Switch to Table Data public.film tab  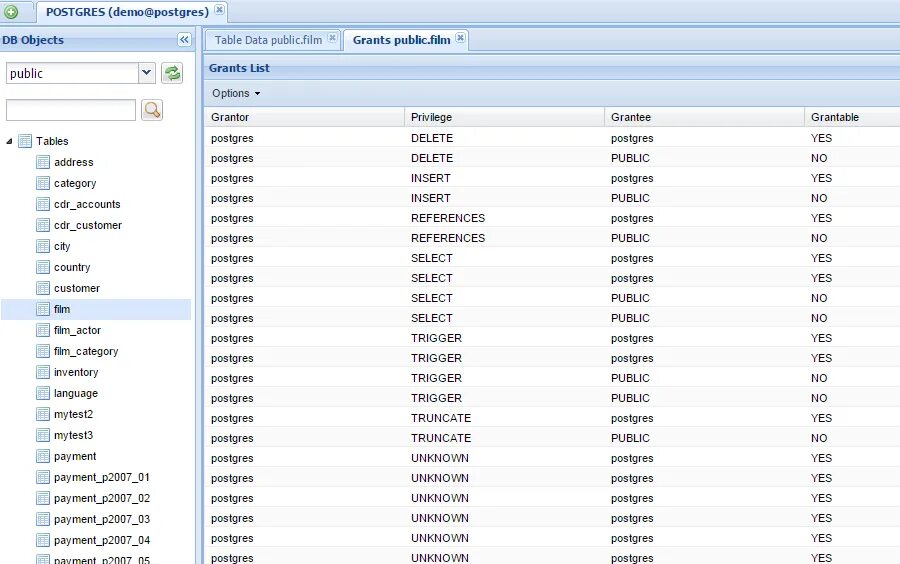pyautogui.click(x=268, y=40)
